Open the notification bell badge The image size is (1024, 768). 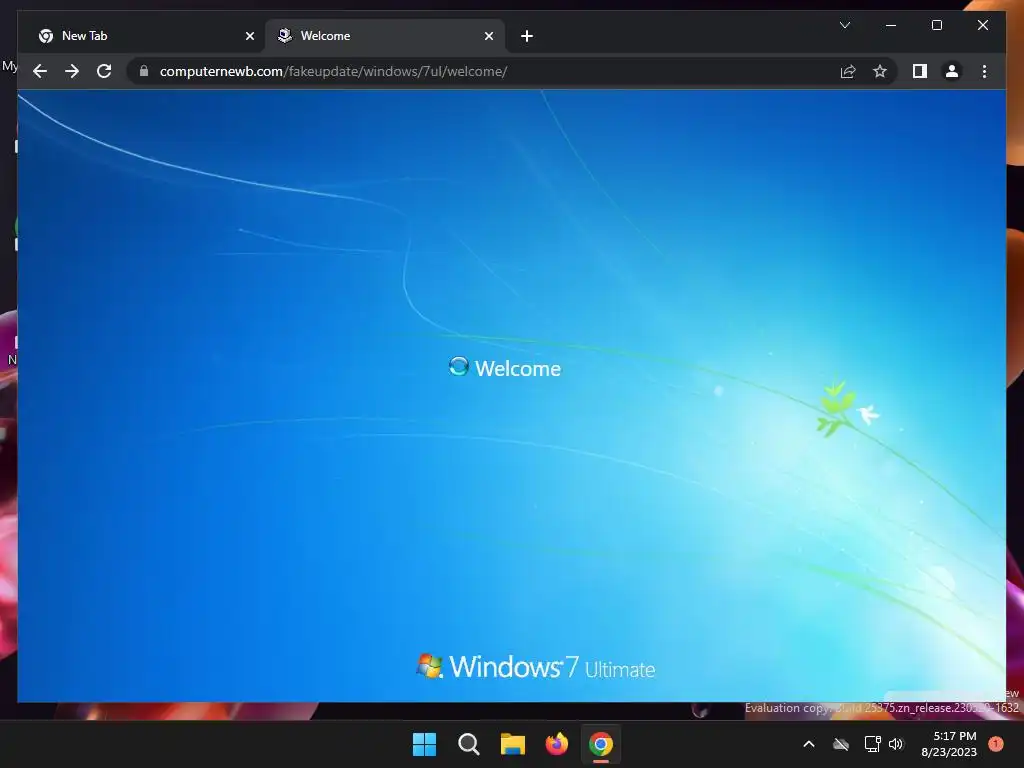tap(995, 744)
